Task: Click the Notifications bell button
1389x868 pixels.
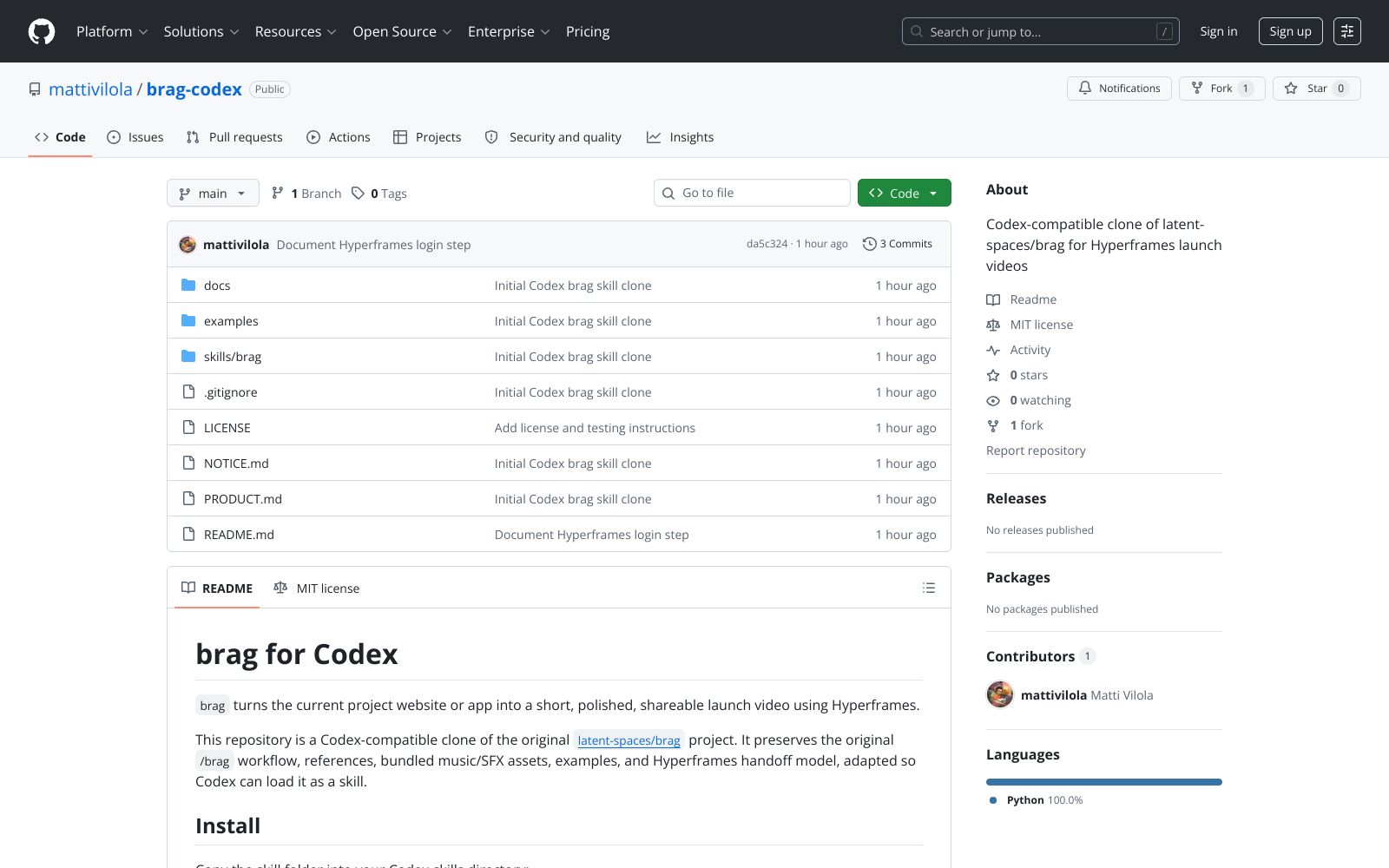Action: click(1119, 89)
